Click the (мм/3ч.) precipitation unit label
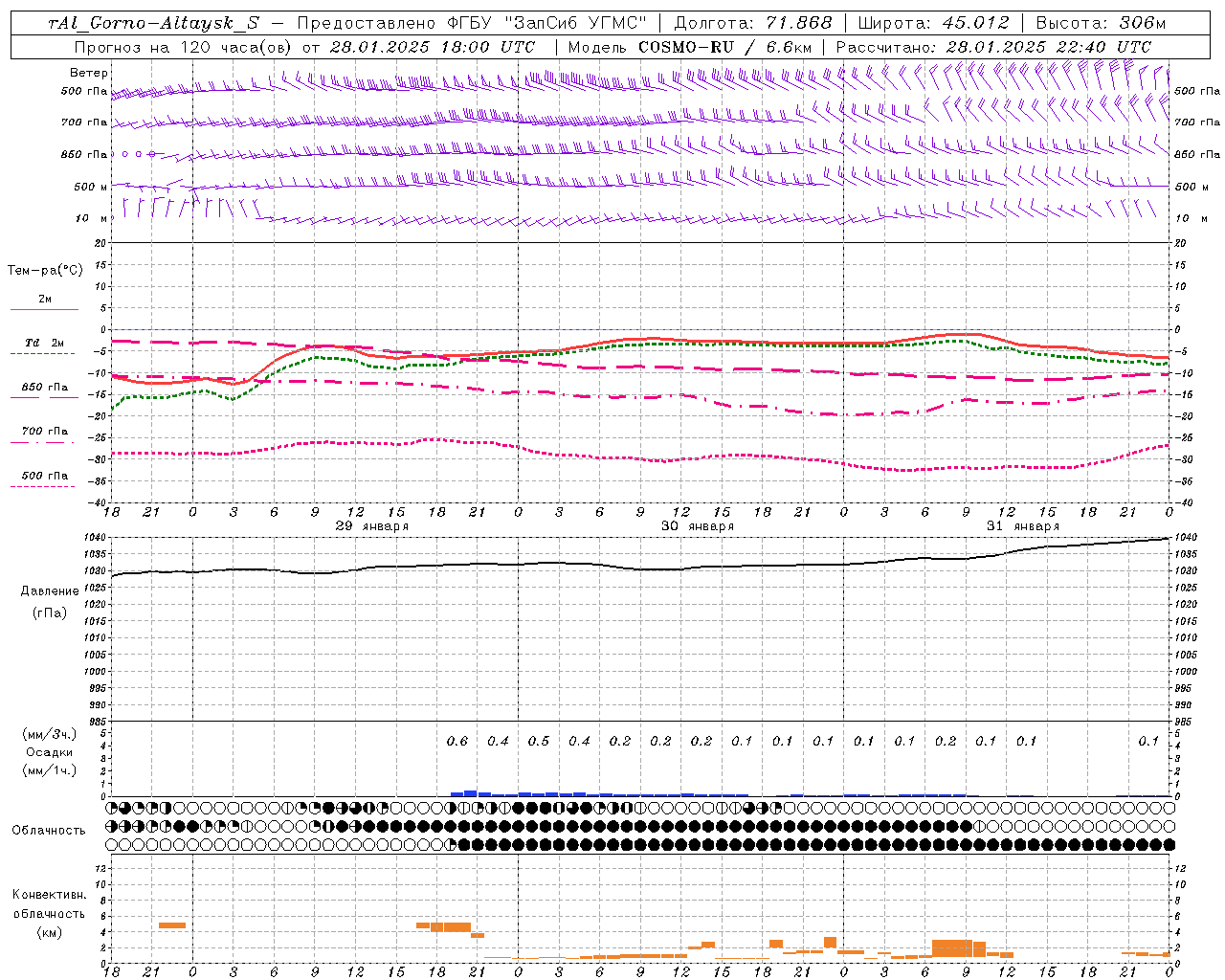This screenshot has width=1225, height=980. click(50, 734)
